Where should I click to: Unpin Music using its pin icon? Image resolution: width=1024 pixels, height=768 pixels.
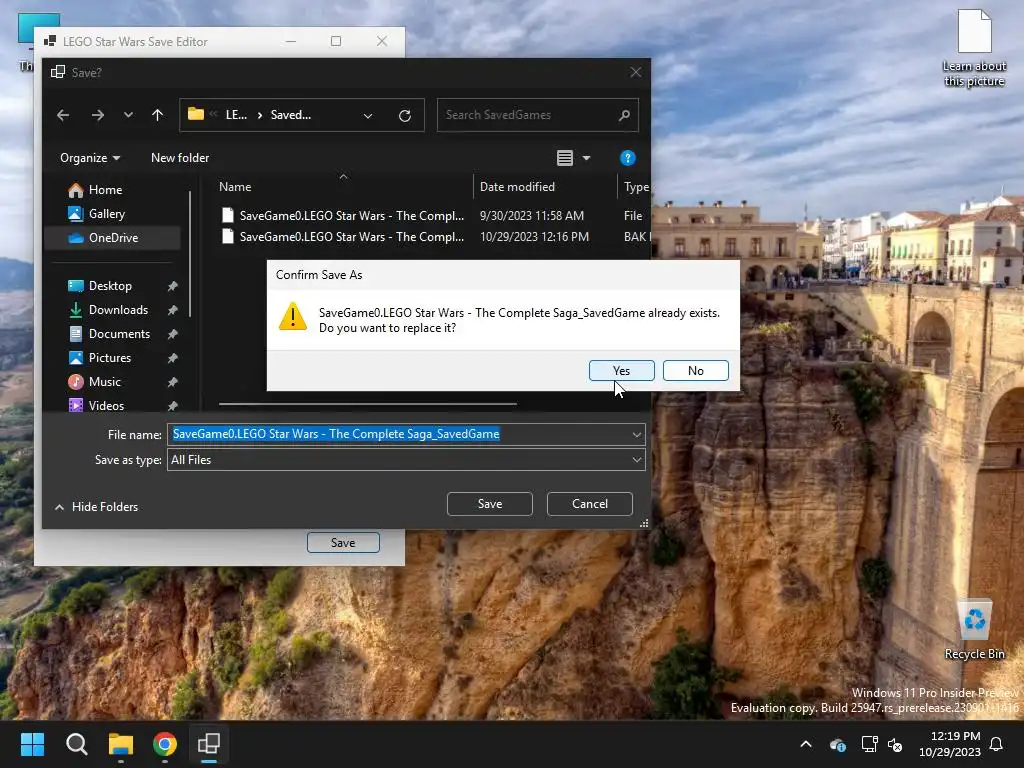pos(172,382)
